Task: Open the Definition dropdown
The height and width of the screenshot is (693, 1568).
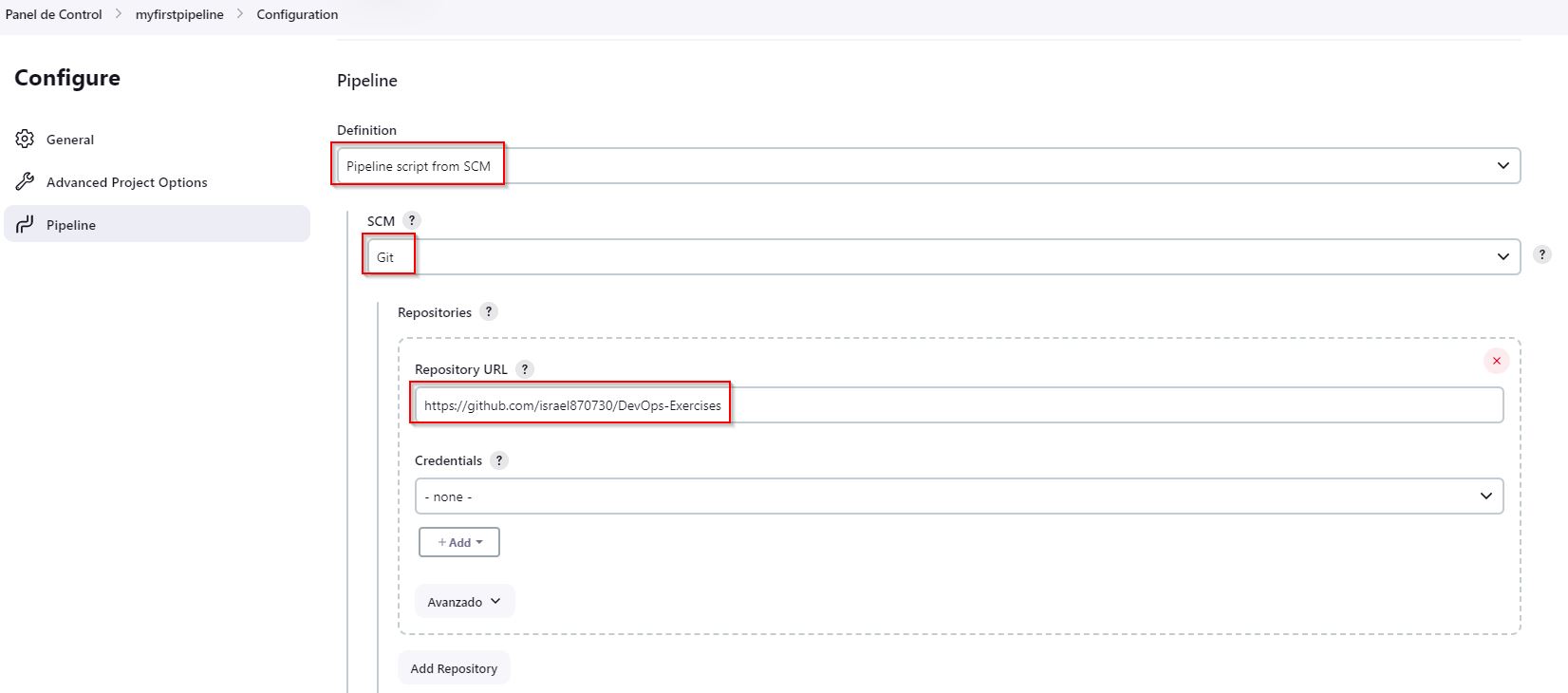Action: (x=928, y=166)
